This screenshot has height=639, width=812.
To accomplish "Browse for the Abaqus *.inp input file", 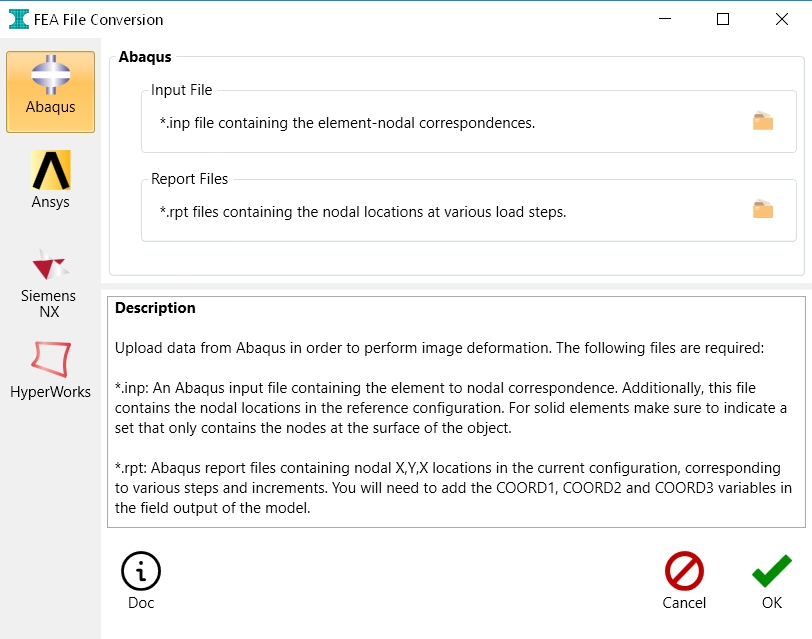I will coord(763,121).
